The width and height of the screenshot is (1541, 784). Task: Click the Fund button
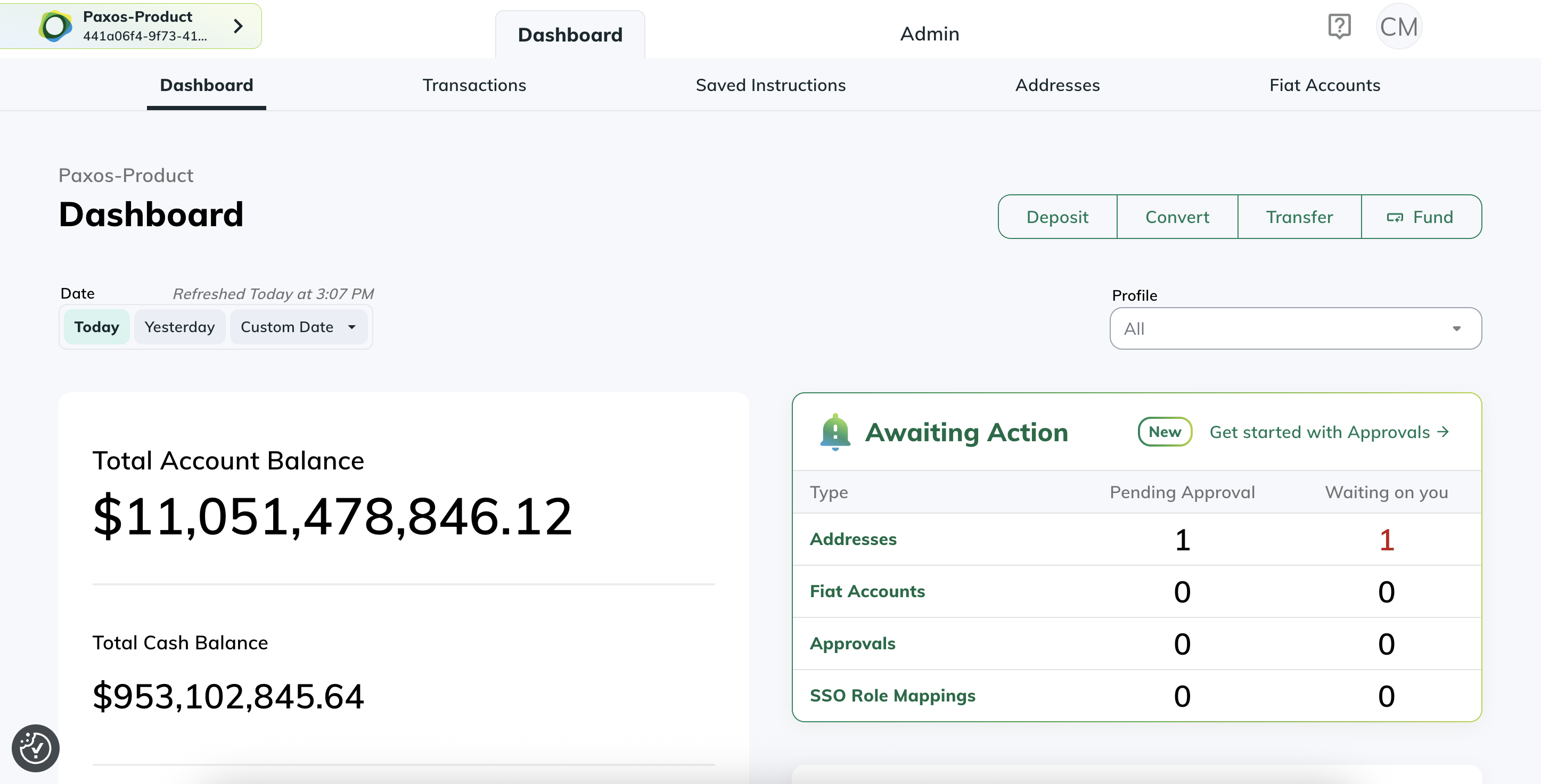tap(1421, 217)
